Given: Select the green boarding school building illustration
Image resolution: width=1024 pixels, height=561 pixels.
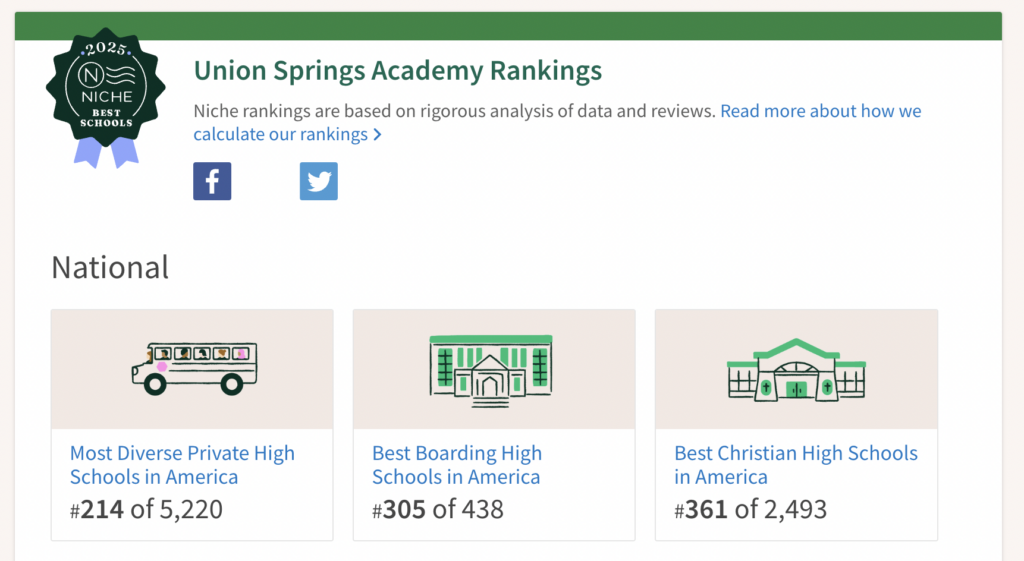Looking at the screenshot, I should click(x=491, y=370).
